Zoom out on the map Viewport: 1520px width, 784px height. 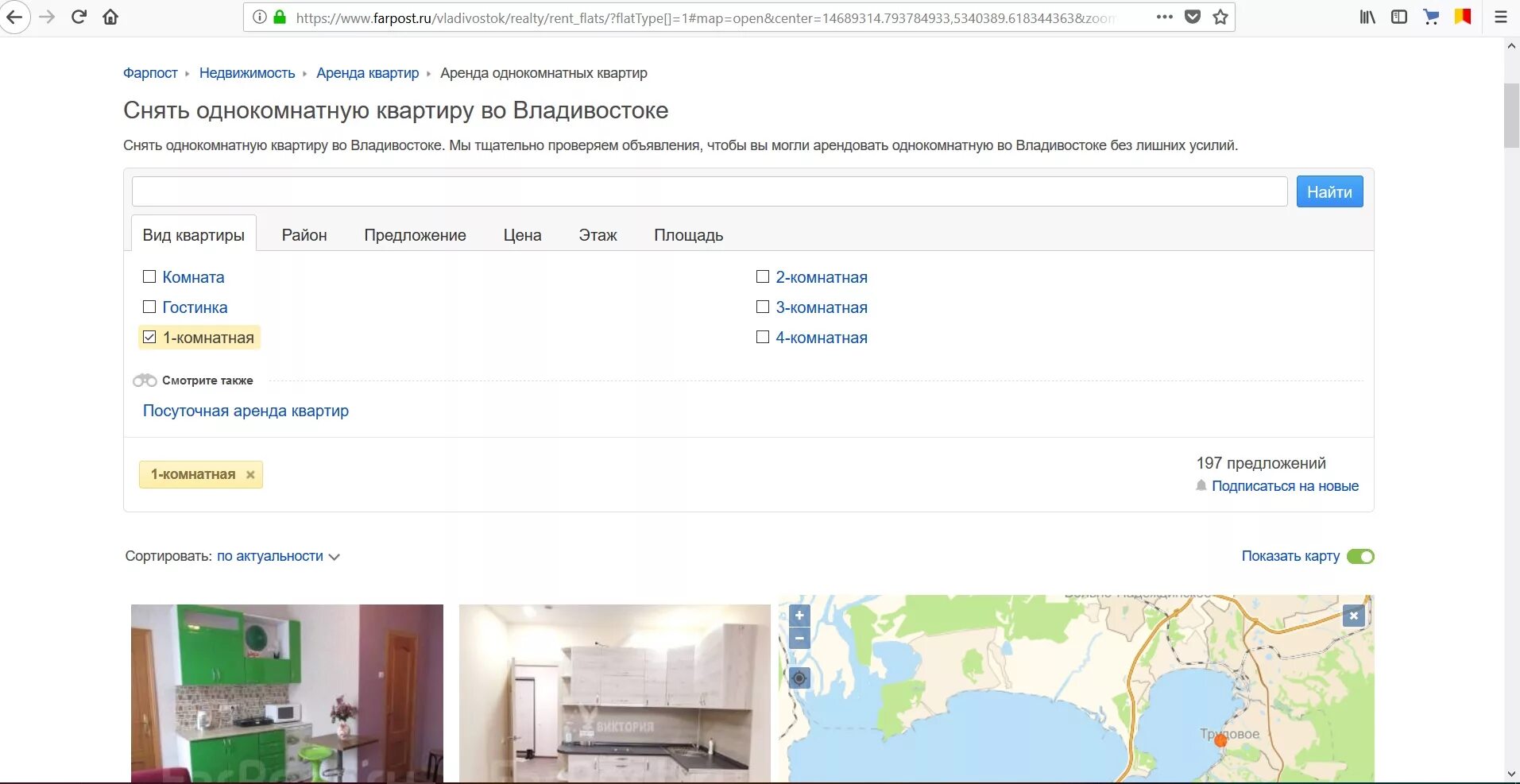tap(799, 638)
